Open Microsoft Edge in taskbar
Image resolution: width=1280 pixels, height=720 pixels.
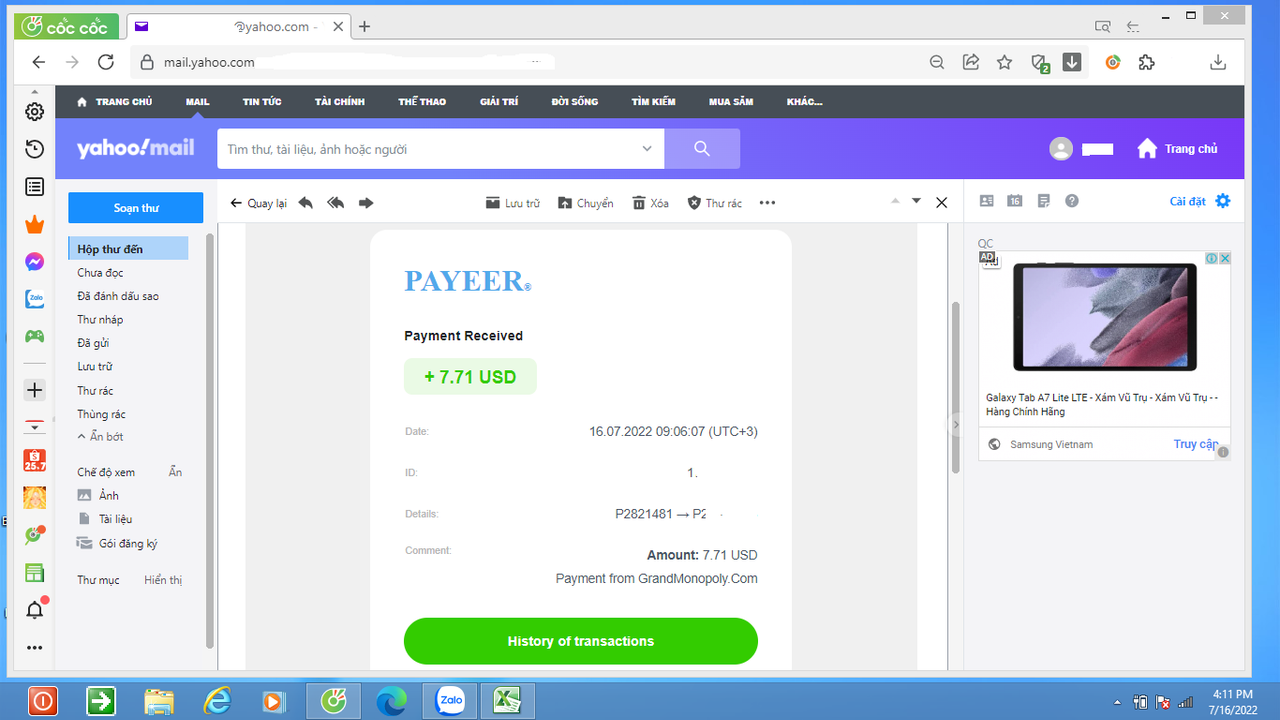point(391,701)
